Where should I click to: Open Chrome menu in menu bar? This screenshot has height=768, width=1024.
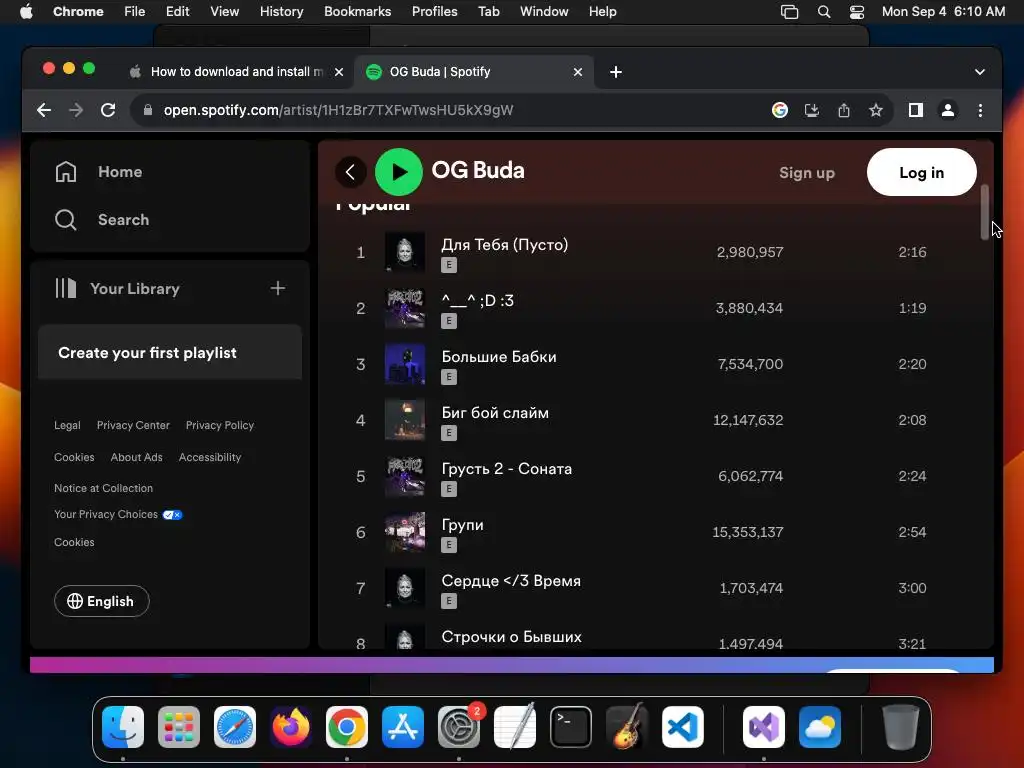[78, 11]
